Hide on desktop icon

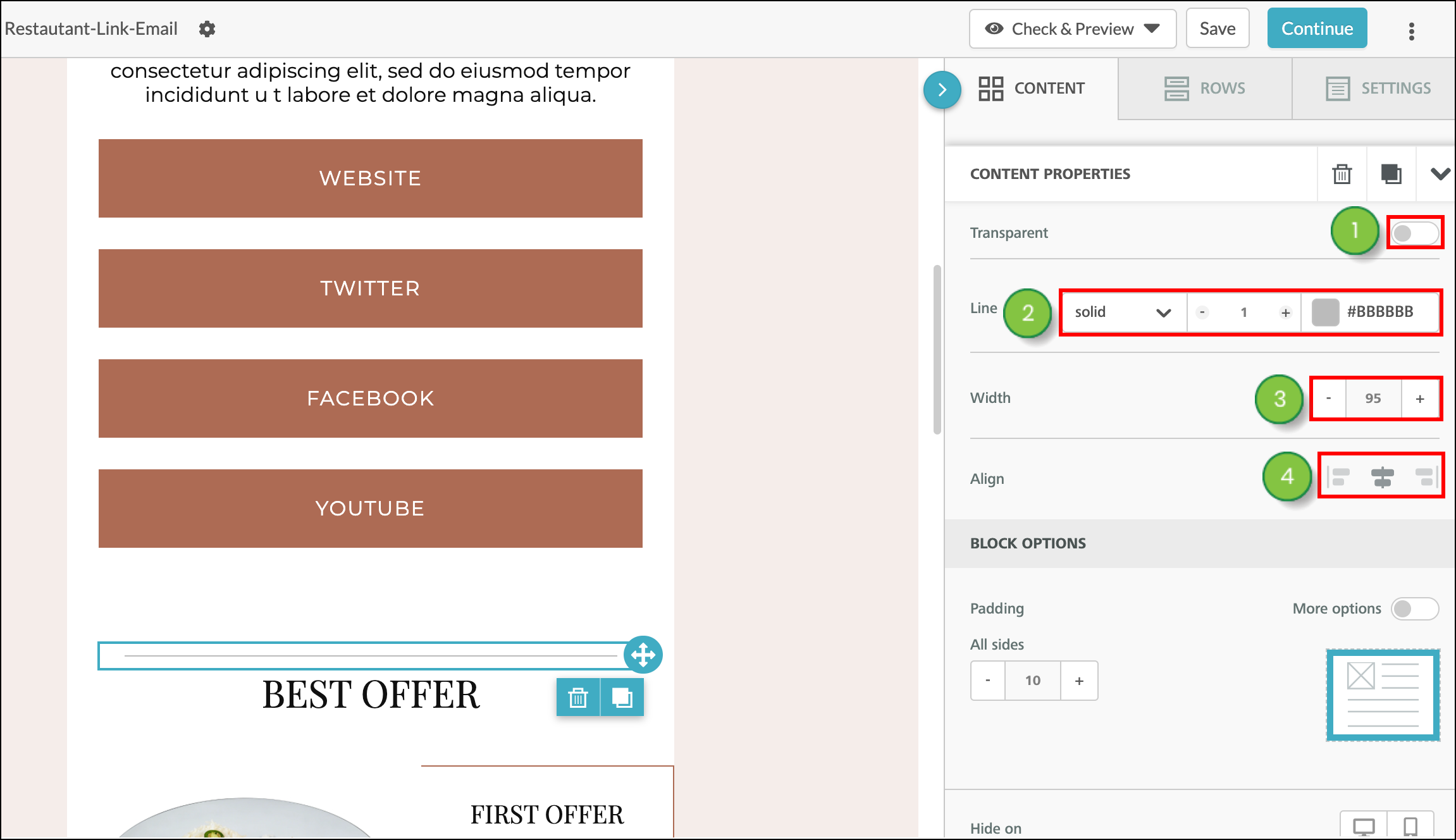tap(1364, 826)
